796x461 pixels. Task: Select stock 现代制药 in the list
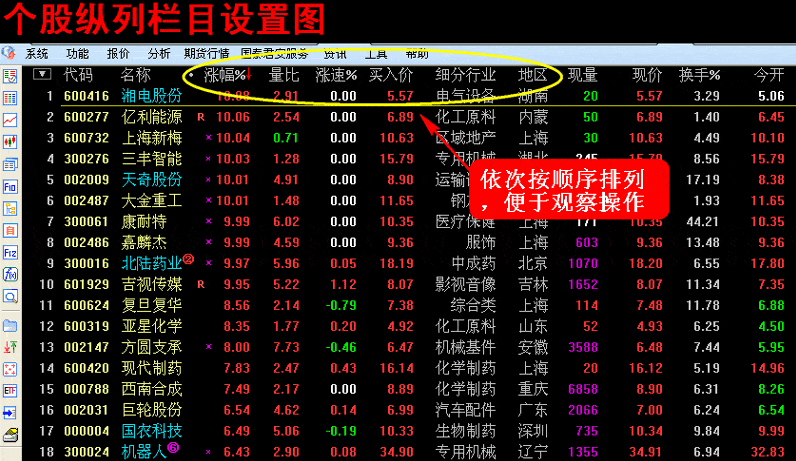pyautogui.click(x=151, y=369)
